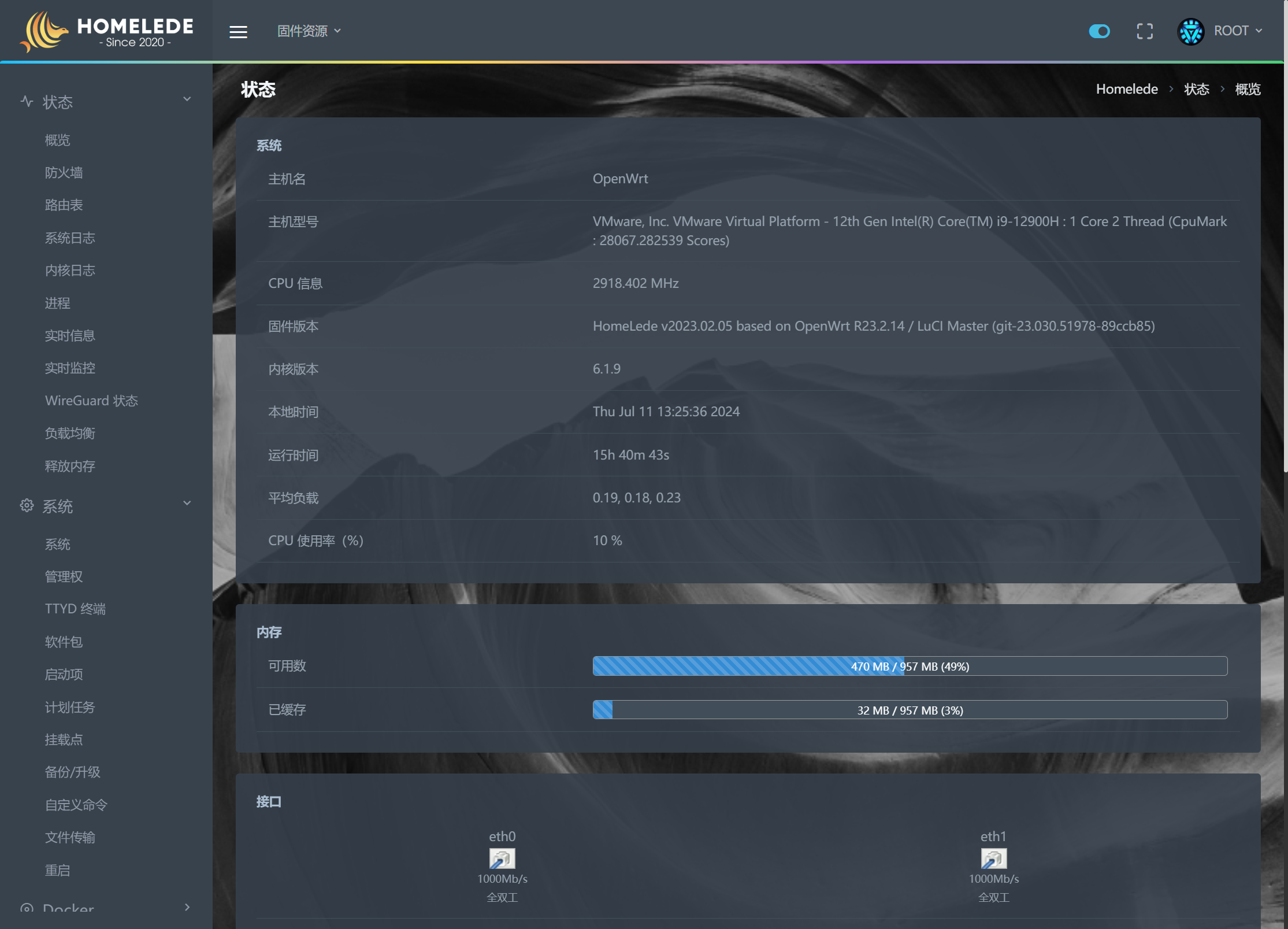Click the 已缓存 memory progress bar

click(x=910, y=710)
